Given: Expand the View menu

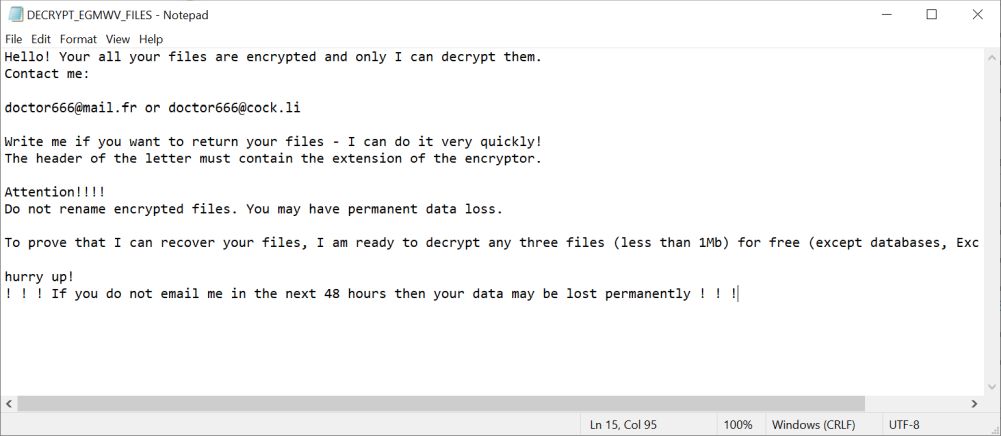Looking at the screenshot, I should click(118, 39).
